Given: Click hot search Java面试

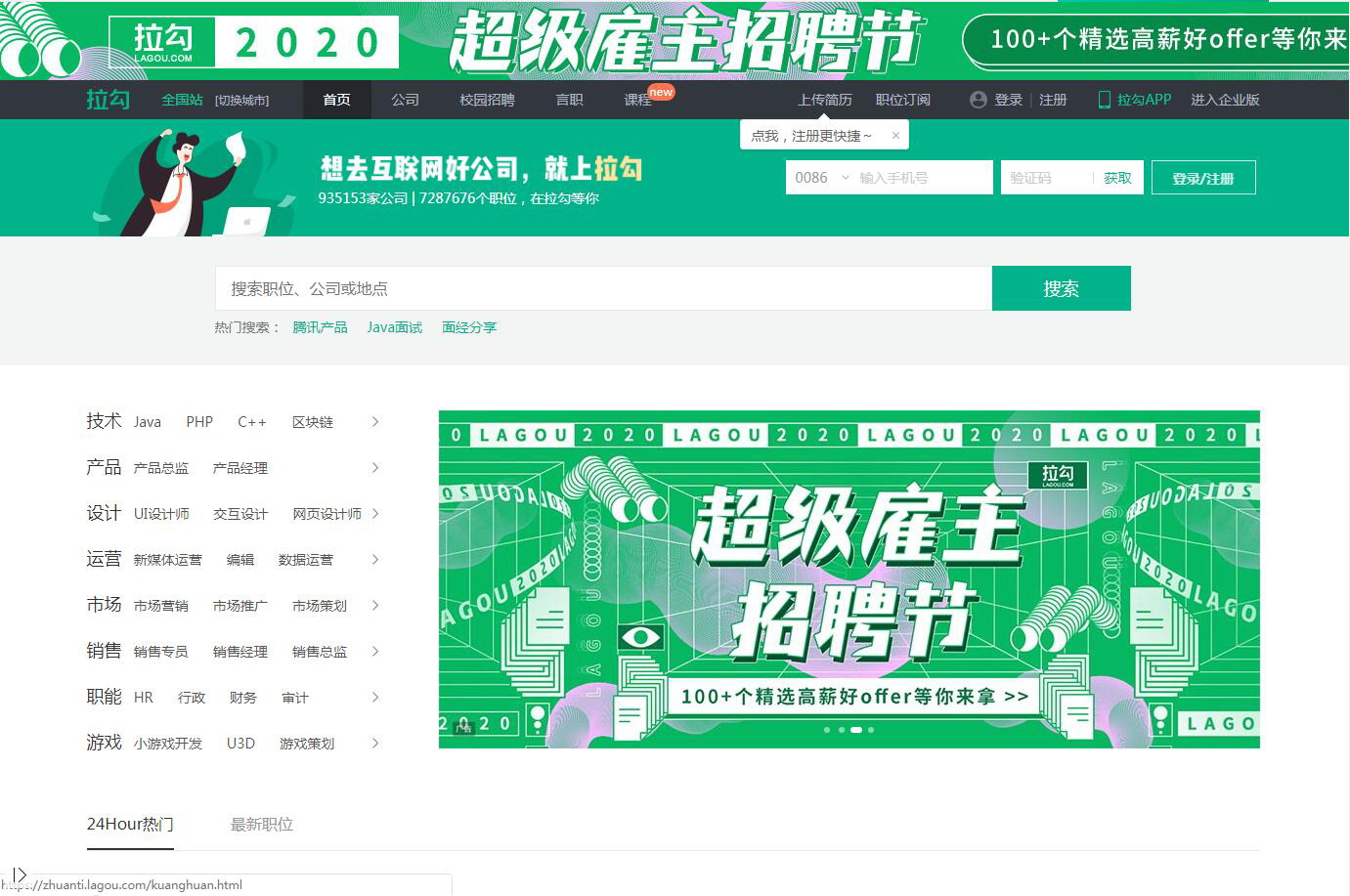Looking at the screenshot, I should 395,327.
